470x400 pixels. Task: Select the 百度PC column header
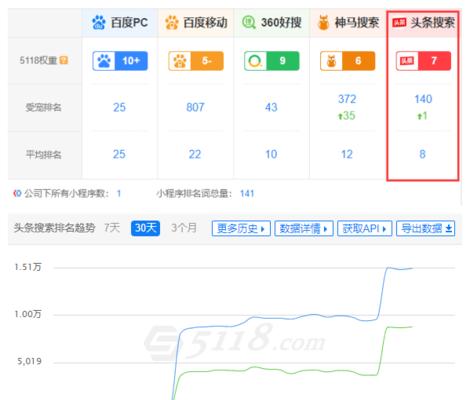point(120,23)
